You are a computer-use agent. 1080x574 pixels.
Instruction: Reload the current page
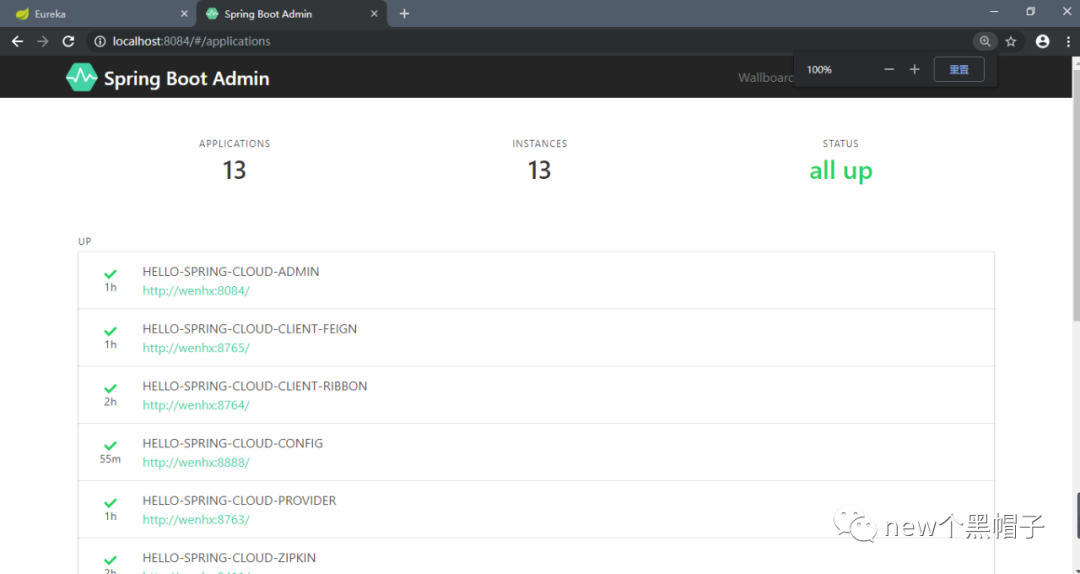[68, 41]
